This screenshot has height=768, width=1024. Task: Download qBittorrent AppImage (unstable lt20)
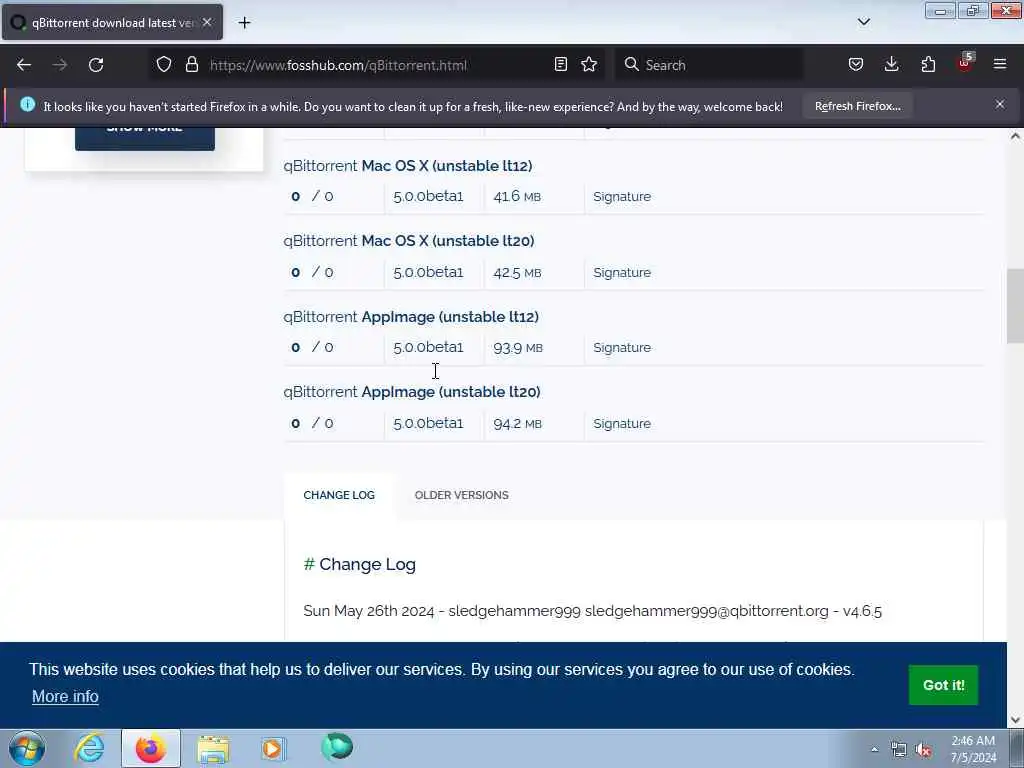tap(411, 392)
